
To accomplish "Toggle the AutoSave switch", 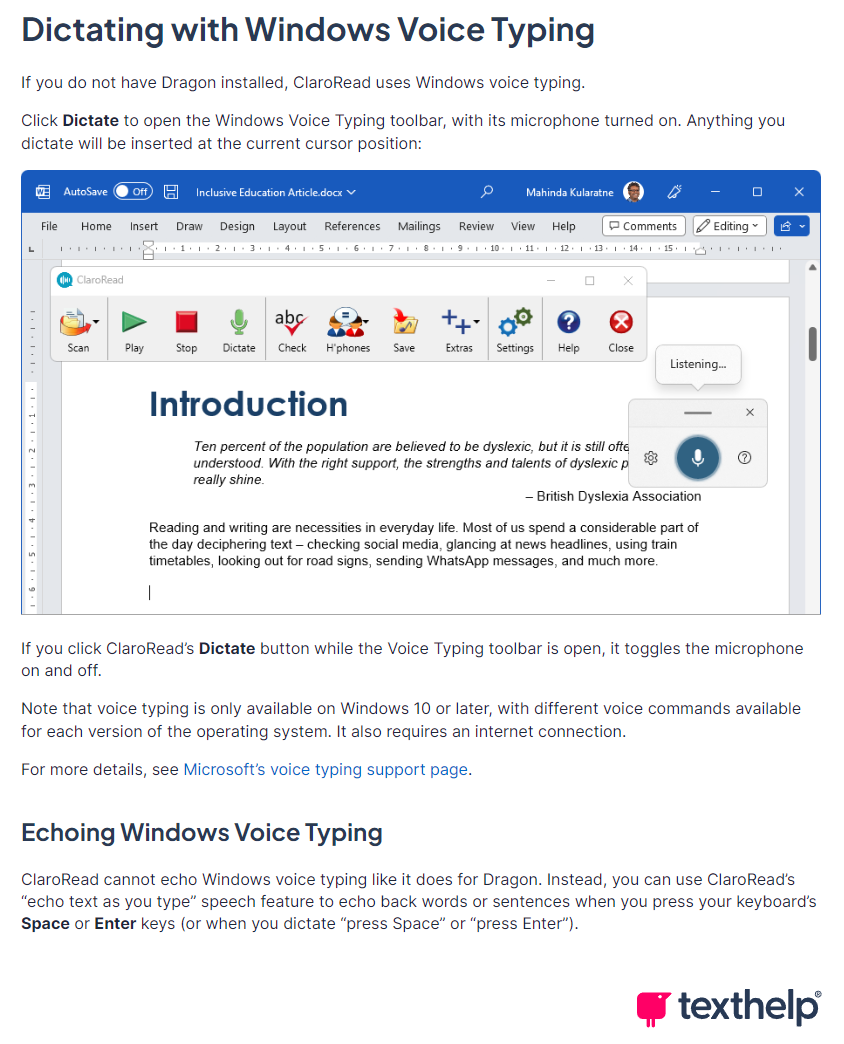I will [132, 192].
